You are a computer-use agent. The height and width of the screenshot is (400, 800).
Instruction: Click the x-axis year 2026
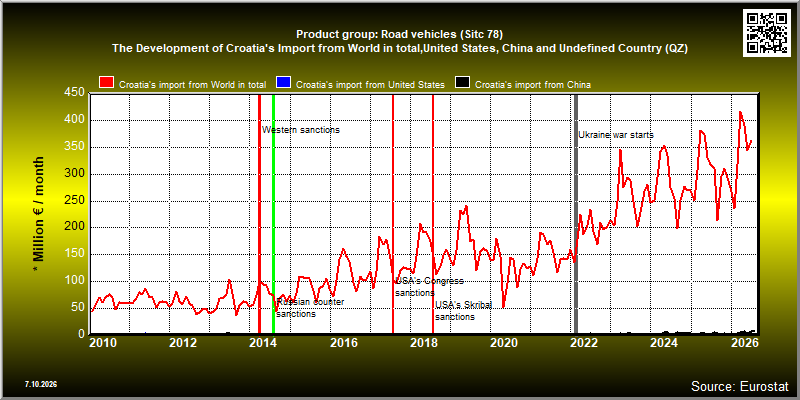click(x=744, y=342)
